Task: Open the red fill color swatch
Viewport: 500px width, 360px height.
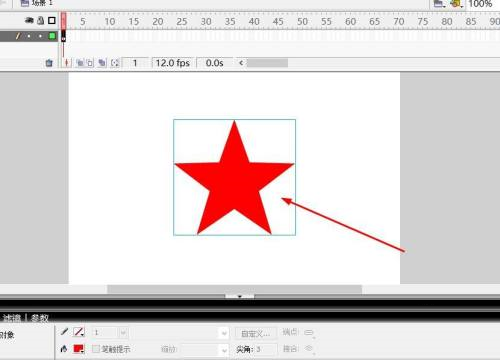Action: point(79,349)
